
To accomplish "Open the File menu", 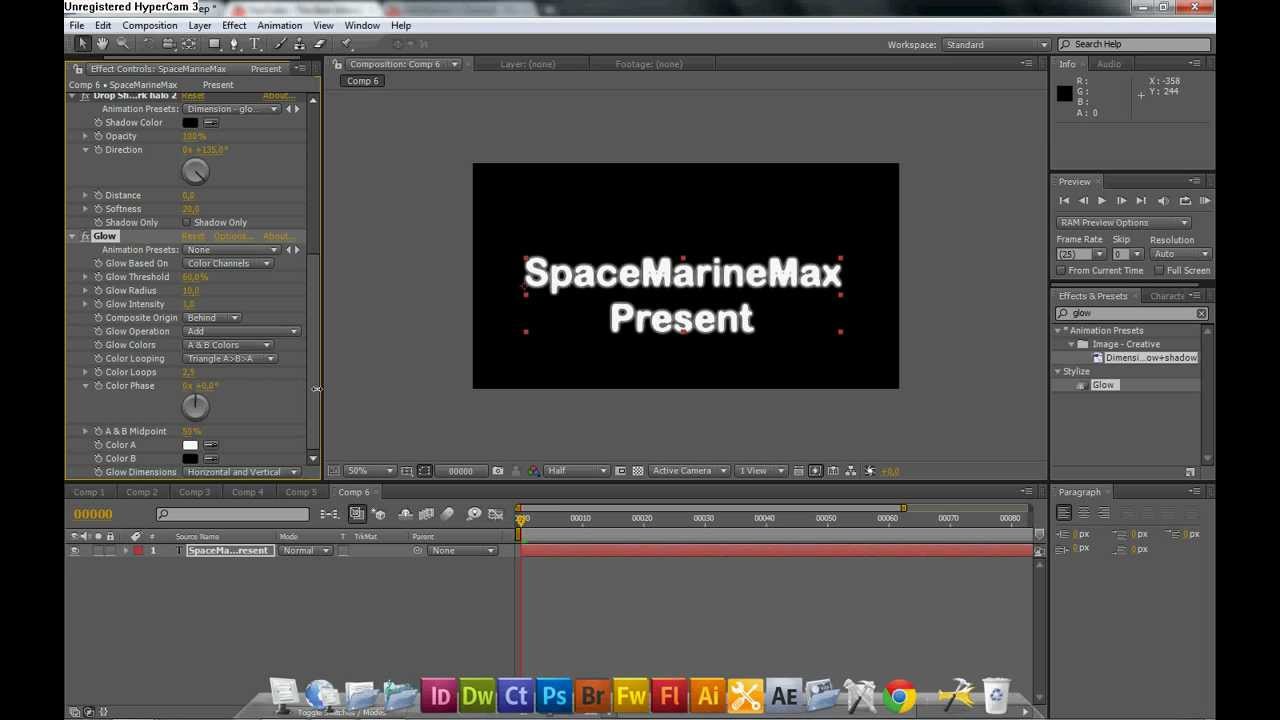I will click(75, 25).
